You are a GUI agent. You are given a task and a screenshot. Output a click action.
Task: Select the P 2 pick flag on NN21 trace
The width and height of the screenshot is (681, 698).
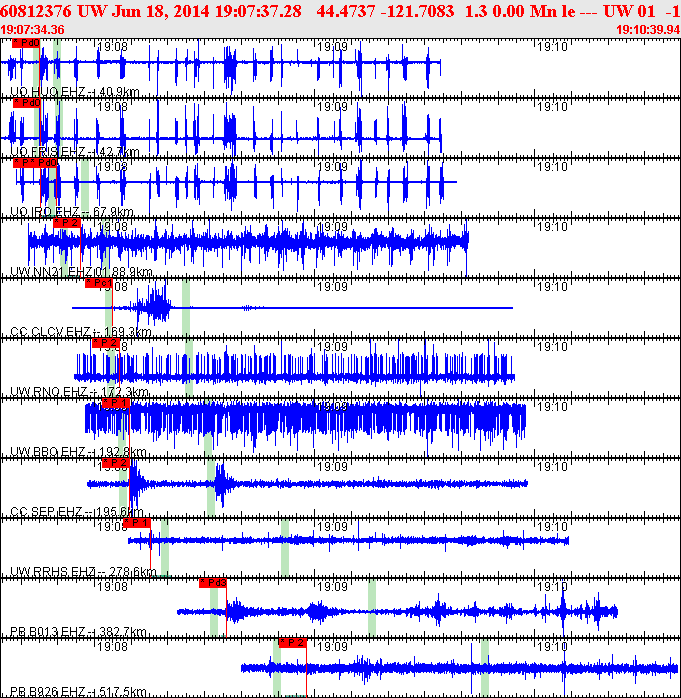point(67,223)
